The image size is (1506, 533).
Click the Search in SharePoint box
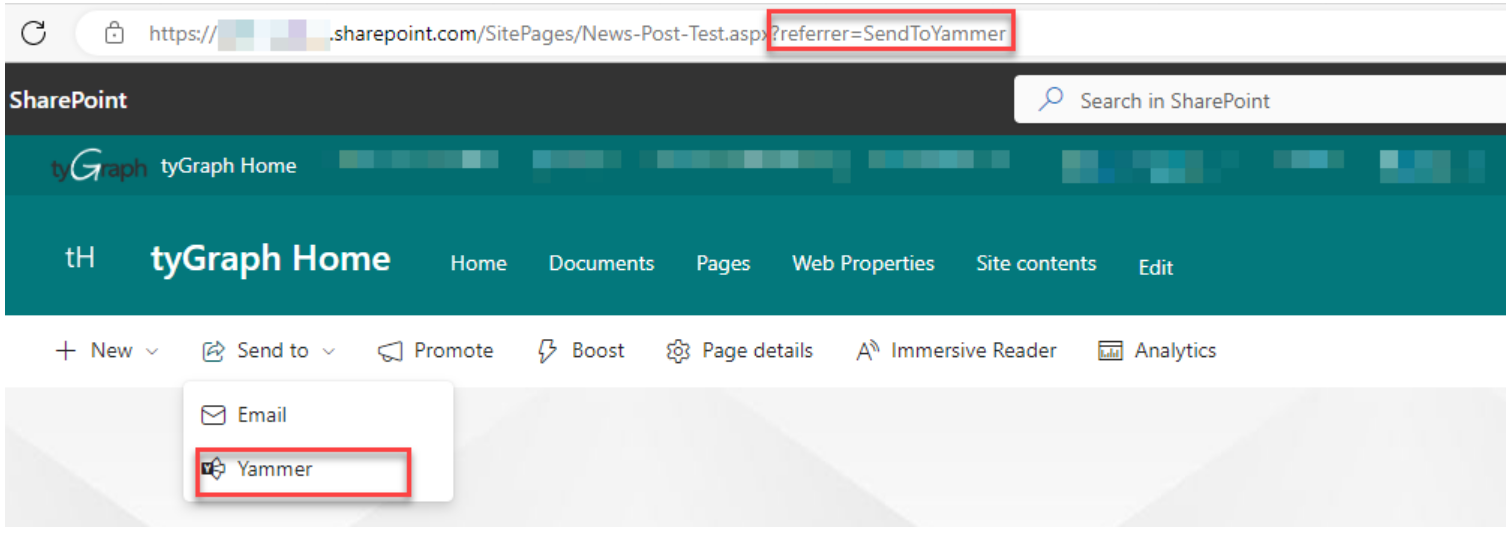(1260, 100)
